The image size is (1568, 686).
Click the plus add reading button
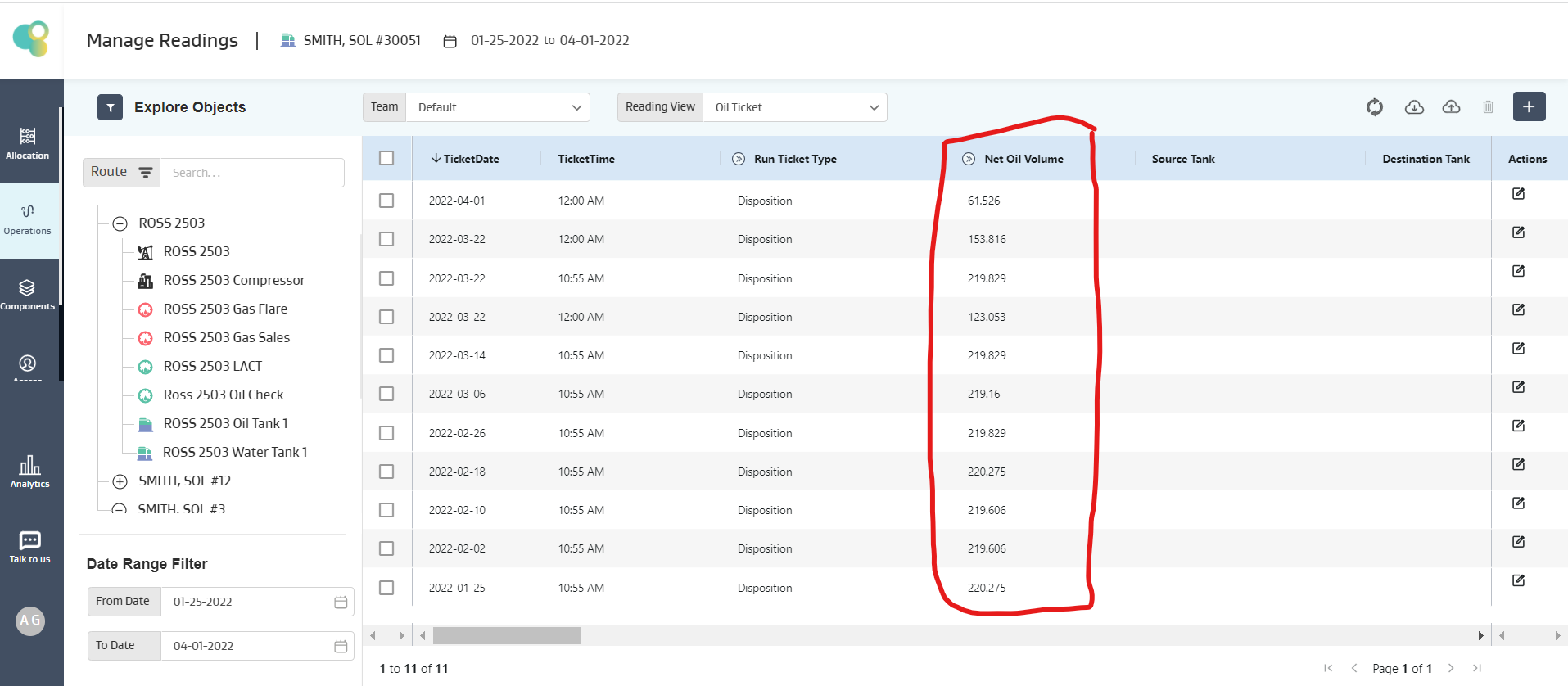[x=1529, y=107]
